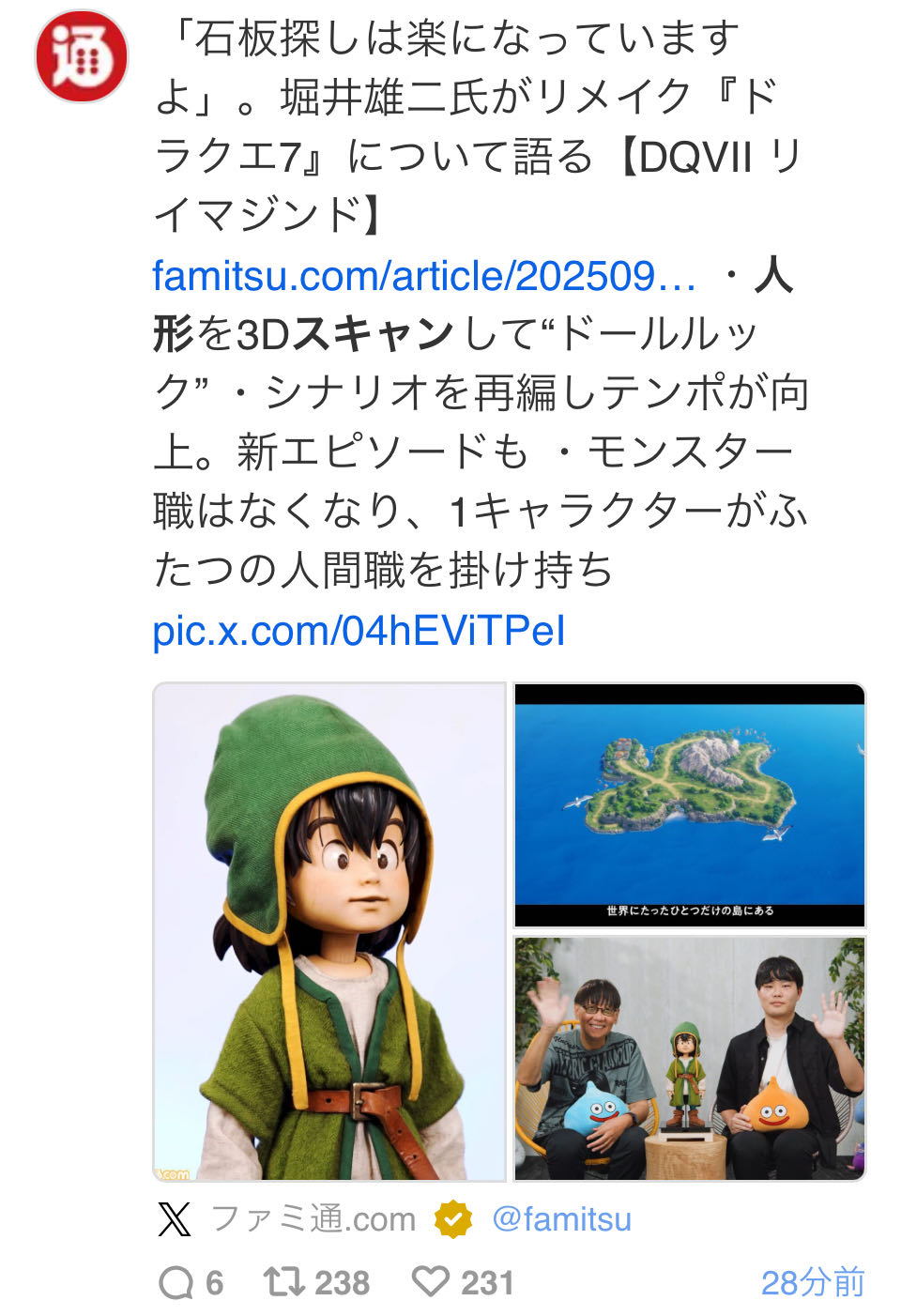Click the gold verified badge

(x=453, y=1219)
